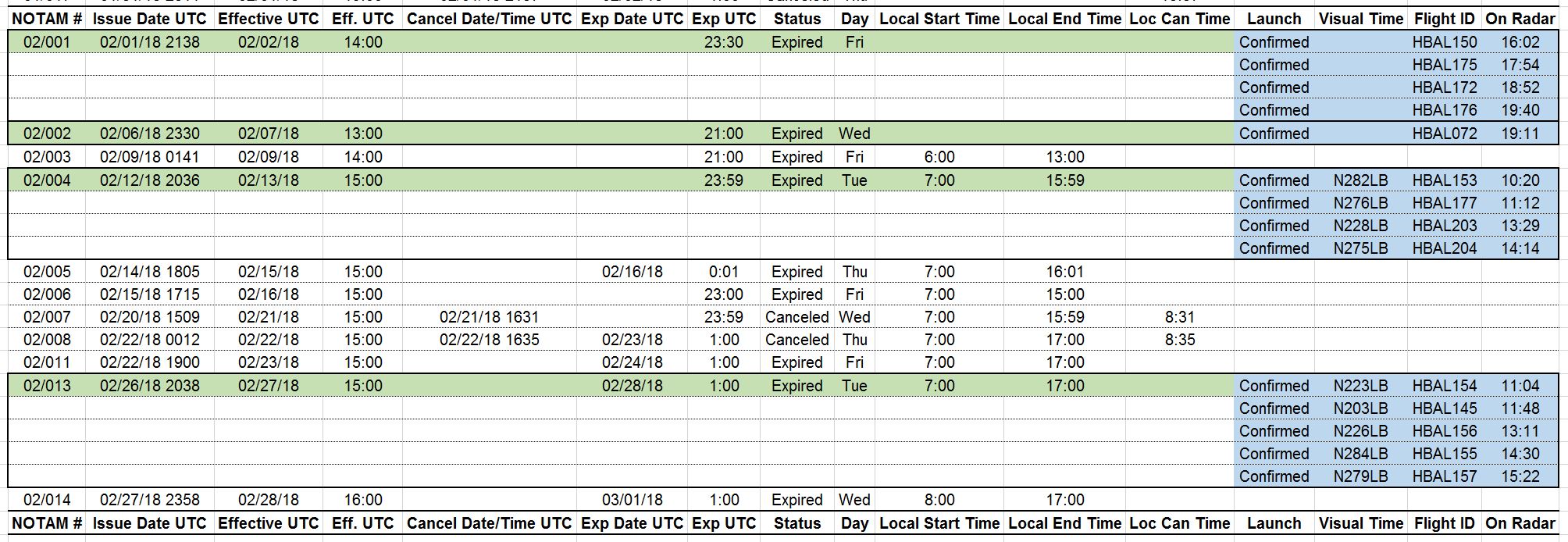Select flight ID HBAL150 cell
The height and width of the screenshot is (542, 1568).
[x=1444, y=42]
